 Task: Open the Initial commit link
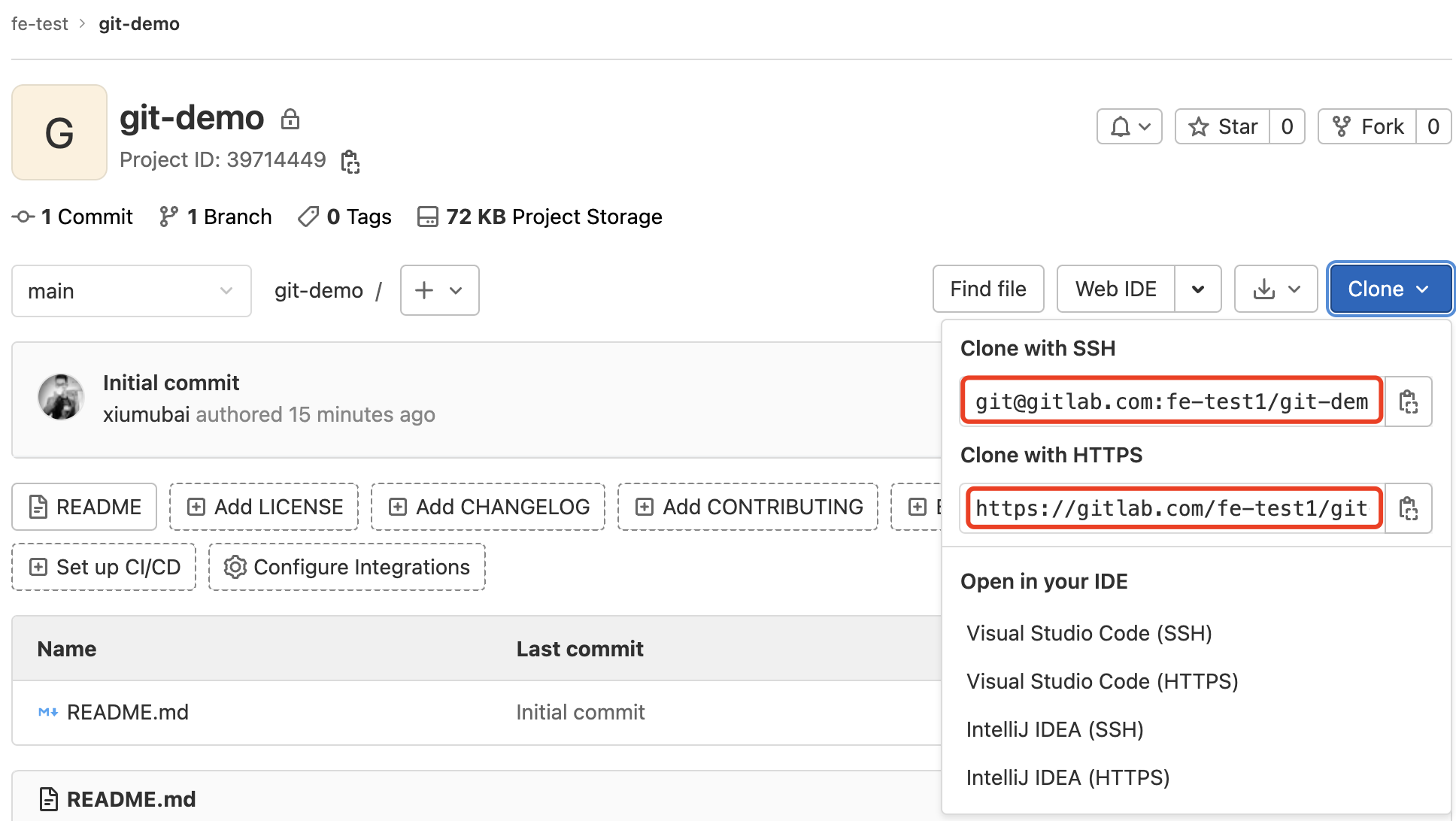pos(171,383)
